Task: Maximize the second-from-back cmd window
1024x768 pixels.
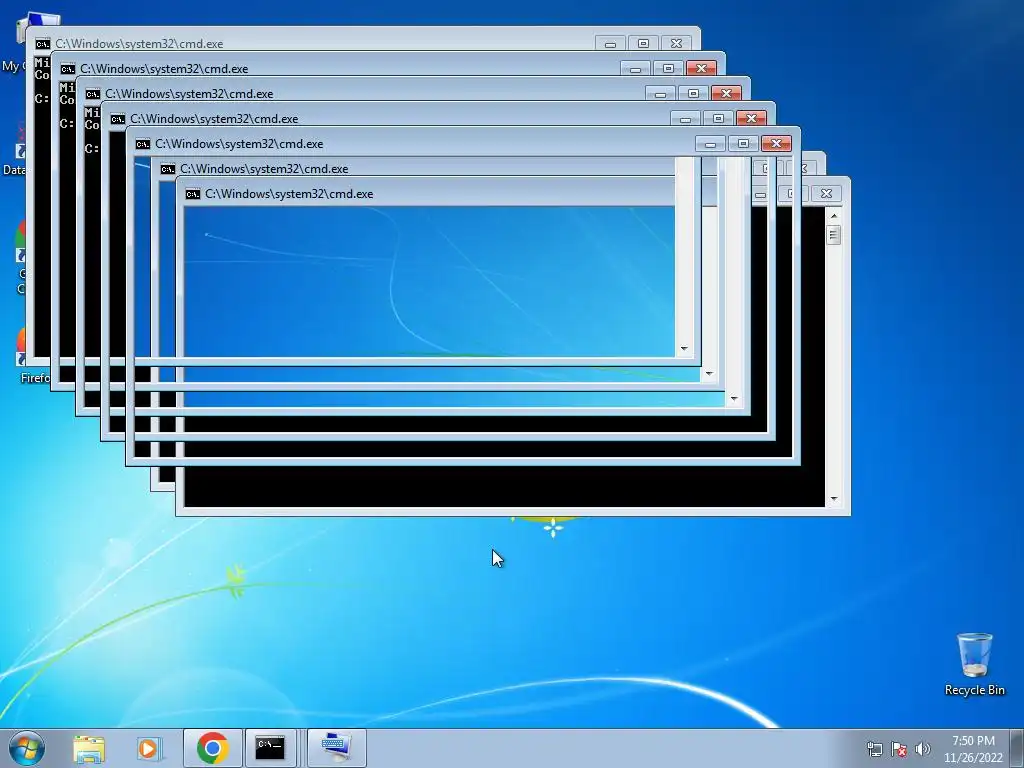Action: 668,68
